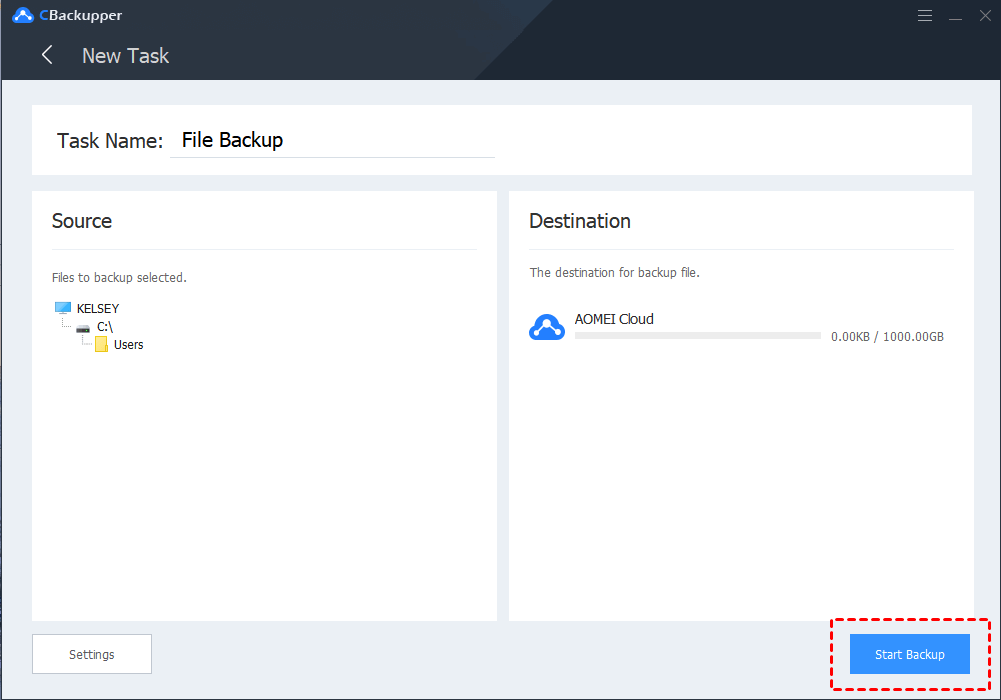1001x700 pixels.
Task: Click the CBackupper logo icon
Action: (x=23, y=15)
